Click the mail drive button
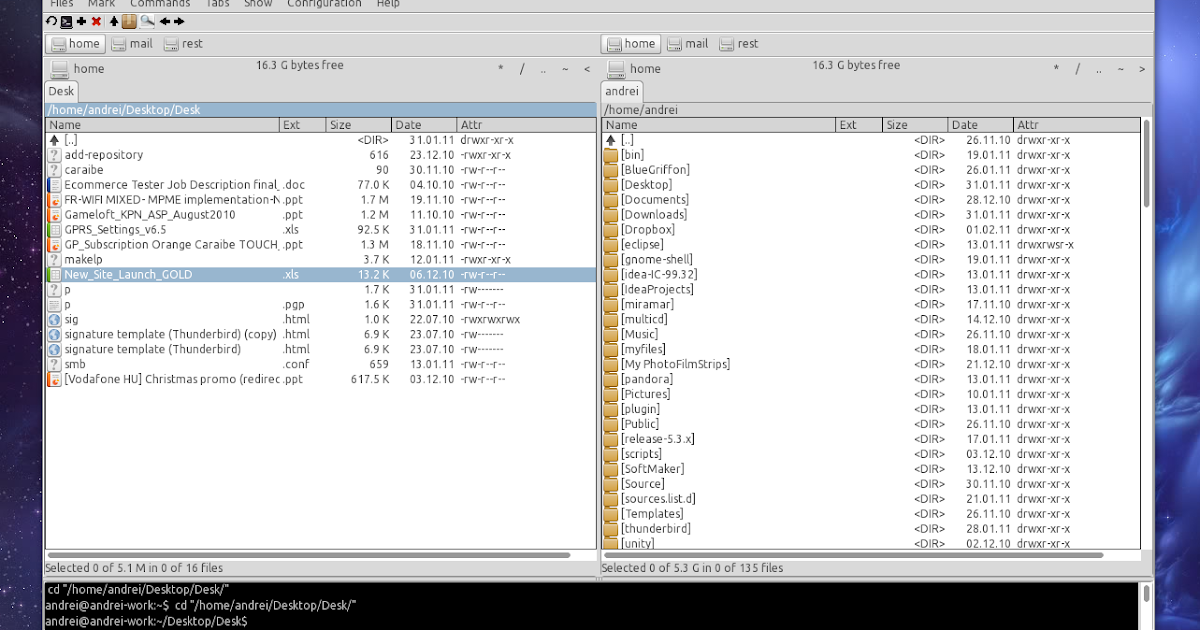The image size is (1200, 630). pos(132,43)
